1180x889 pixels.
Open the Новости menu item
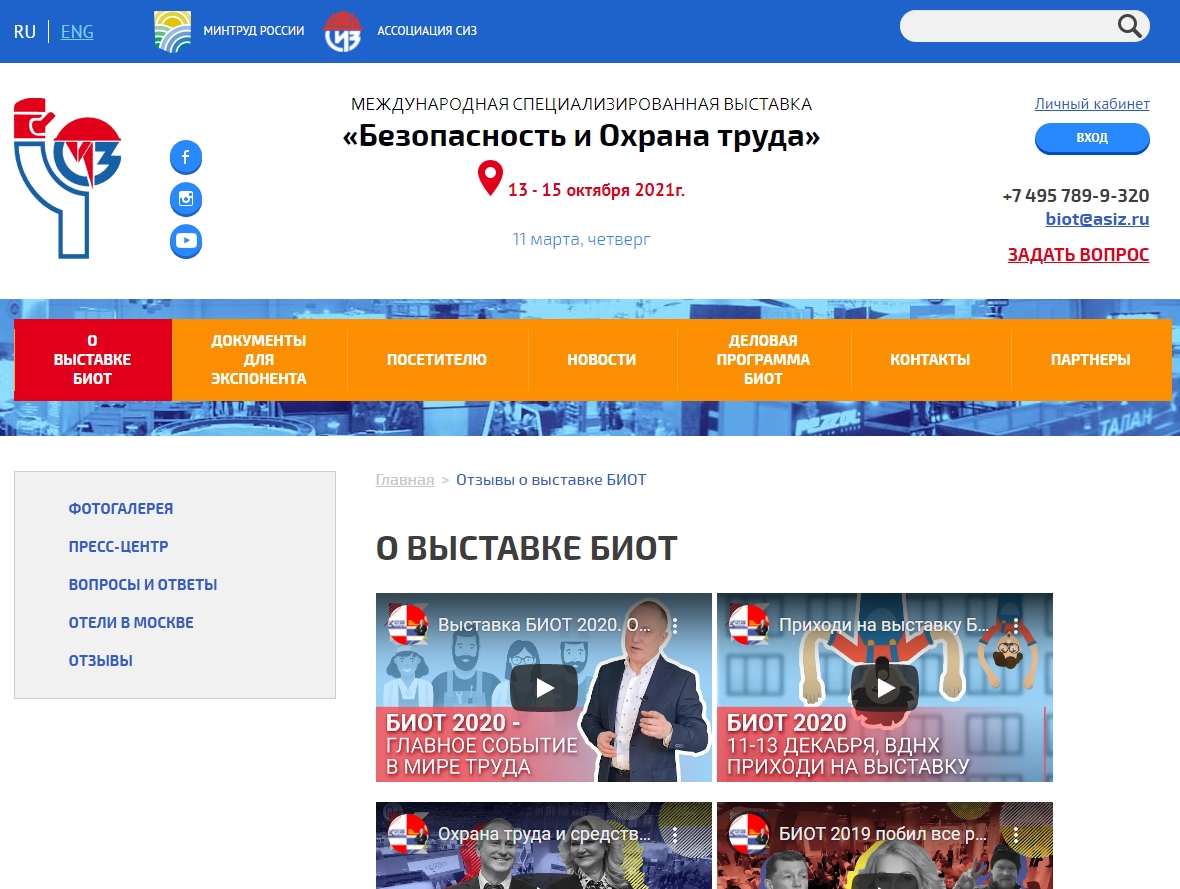pos(601,360)
